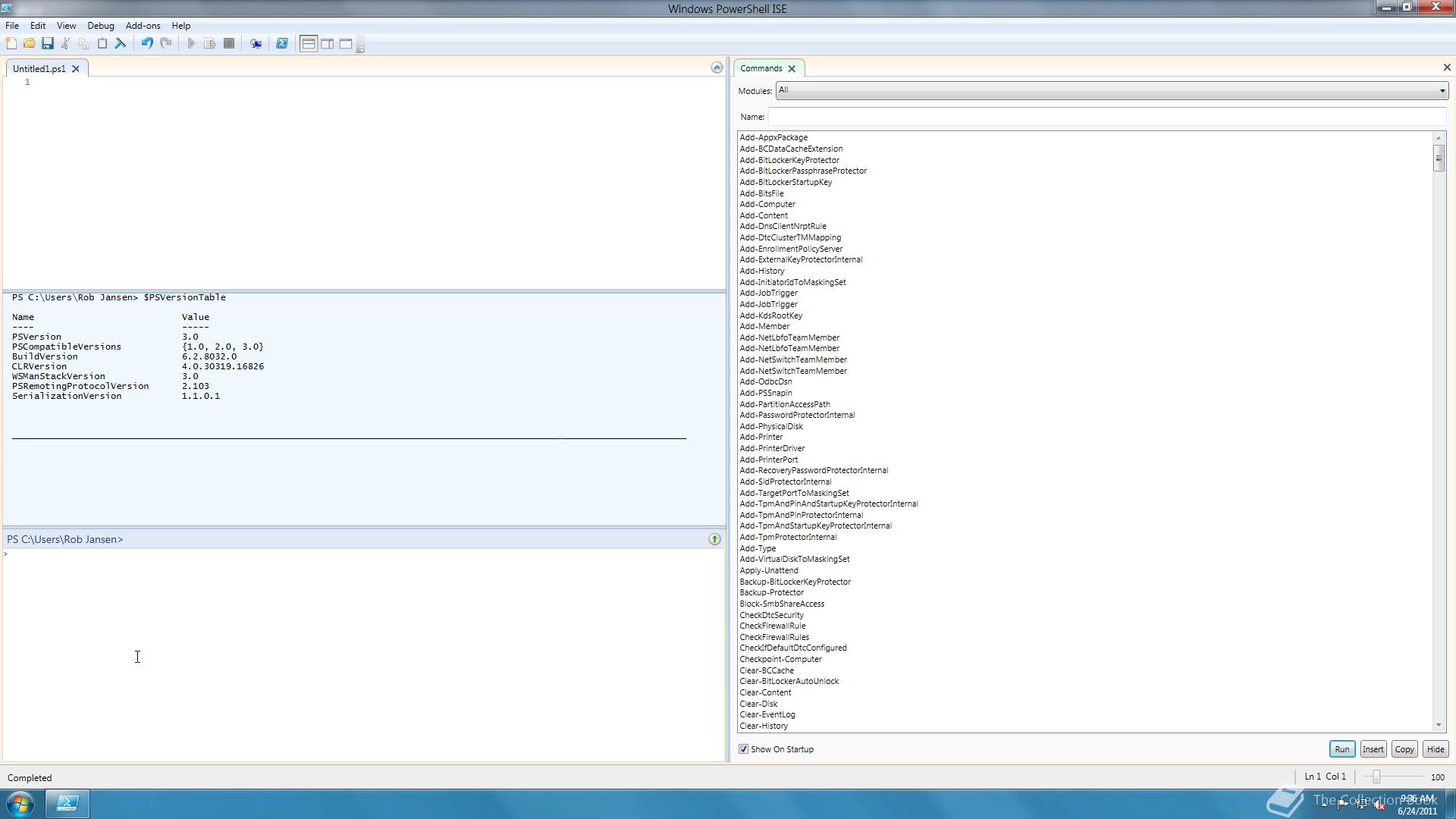This screenshot has height=819, width=1456.
Task: Click the Name filter input field
Action: (1107, 117)
